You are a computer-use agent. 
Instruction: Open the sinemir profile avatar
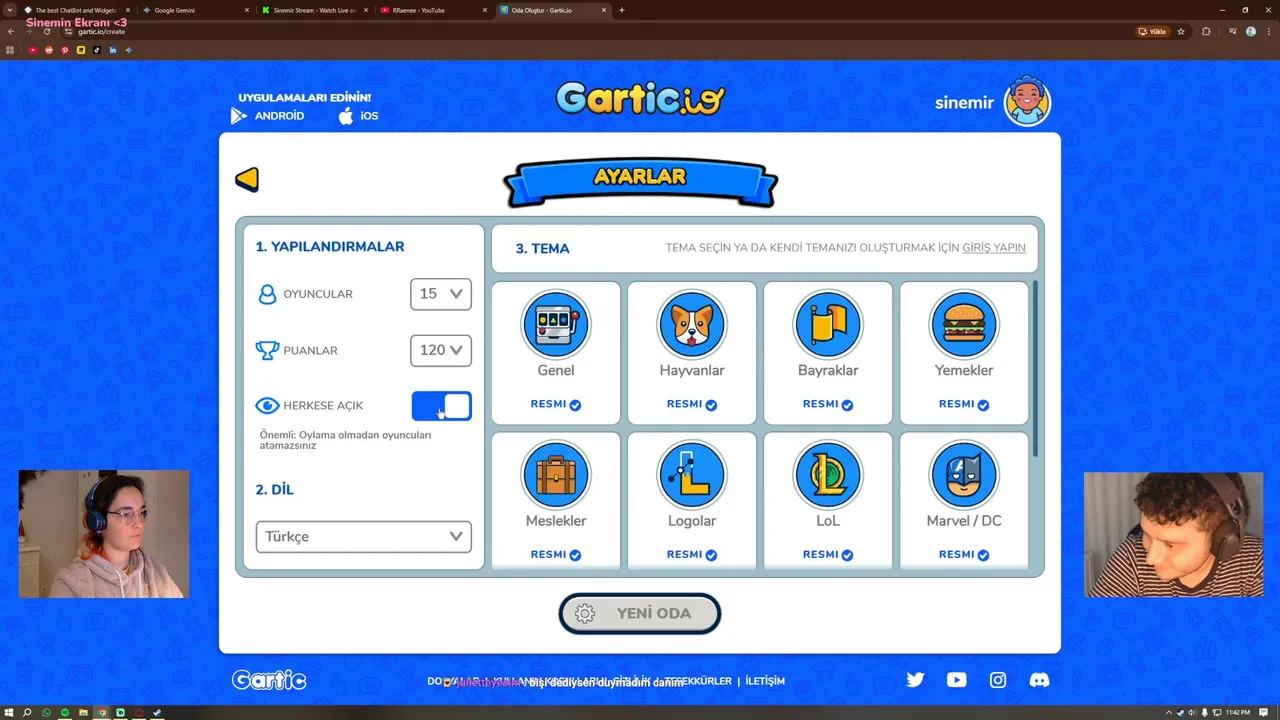1028,102
